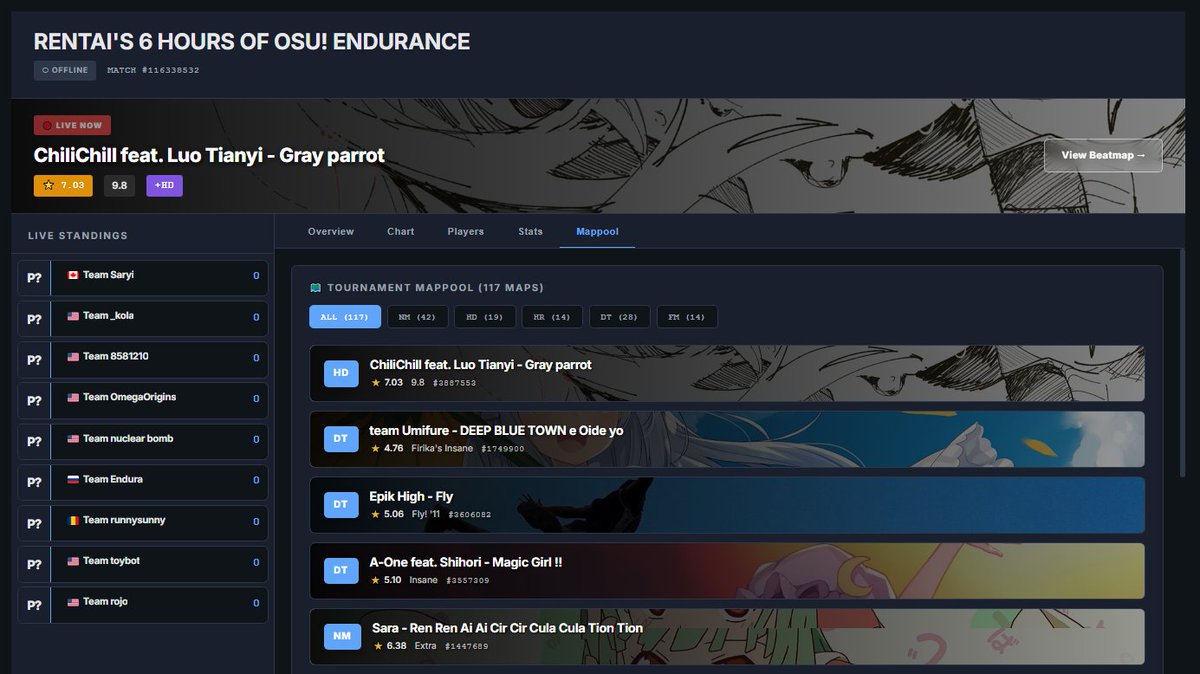Filter mappool by NM (42)
Viewport: 1200px width, 674px height.
point(417,317)
